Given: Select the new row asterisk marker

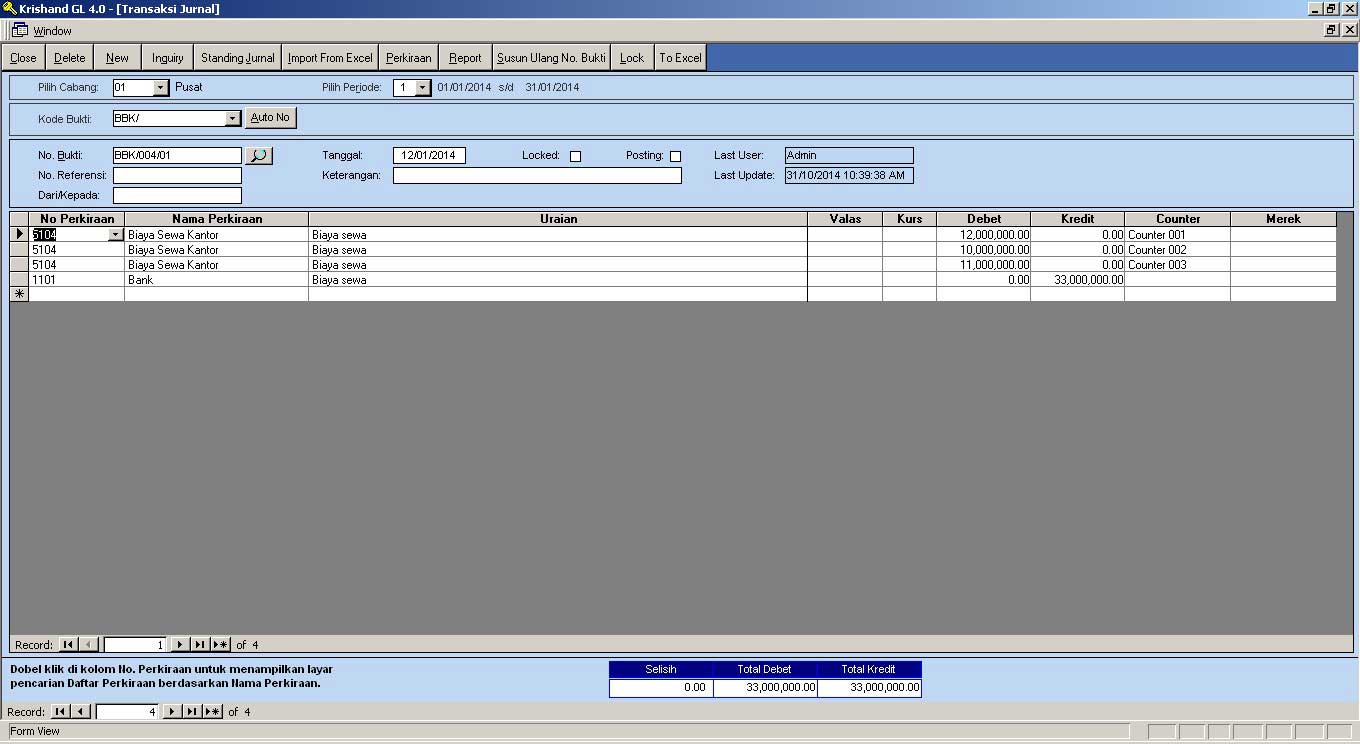Looking at the screenshot, I should (19, 294).
